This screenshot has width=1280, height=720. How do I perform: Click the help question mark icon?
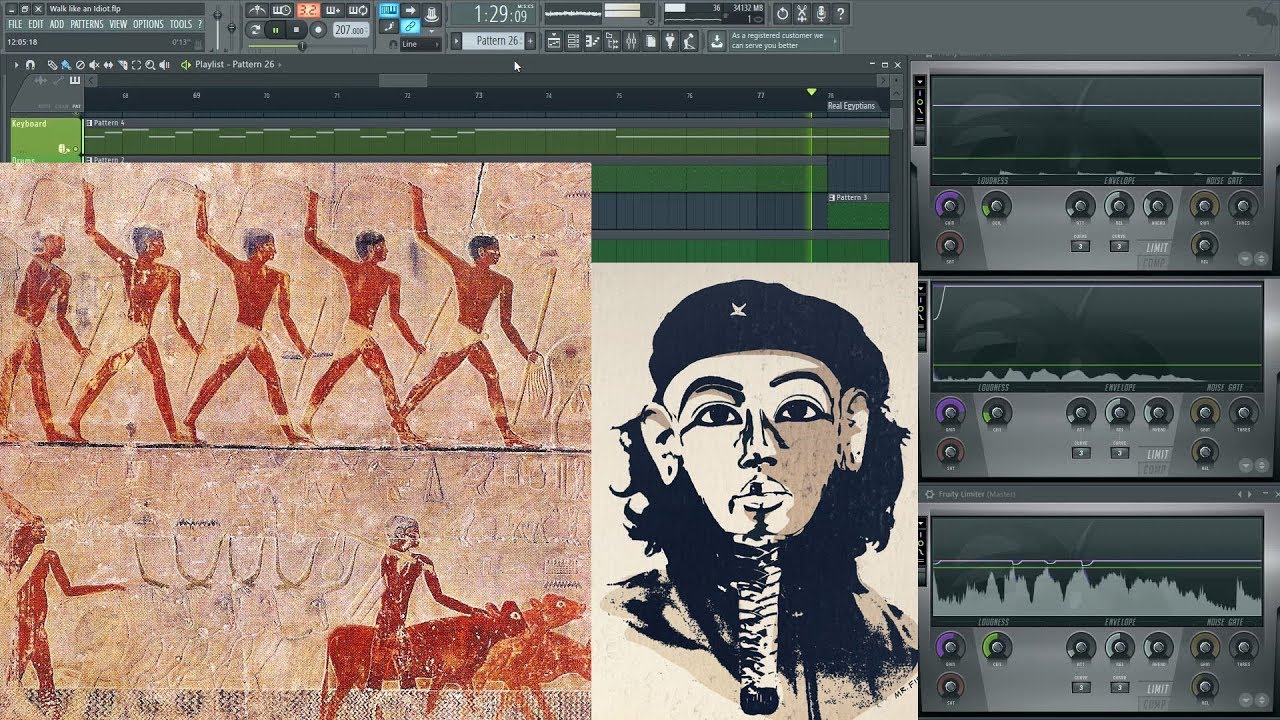tap(841, 14)
